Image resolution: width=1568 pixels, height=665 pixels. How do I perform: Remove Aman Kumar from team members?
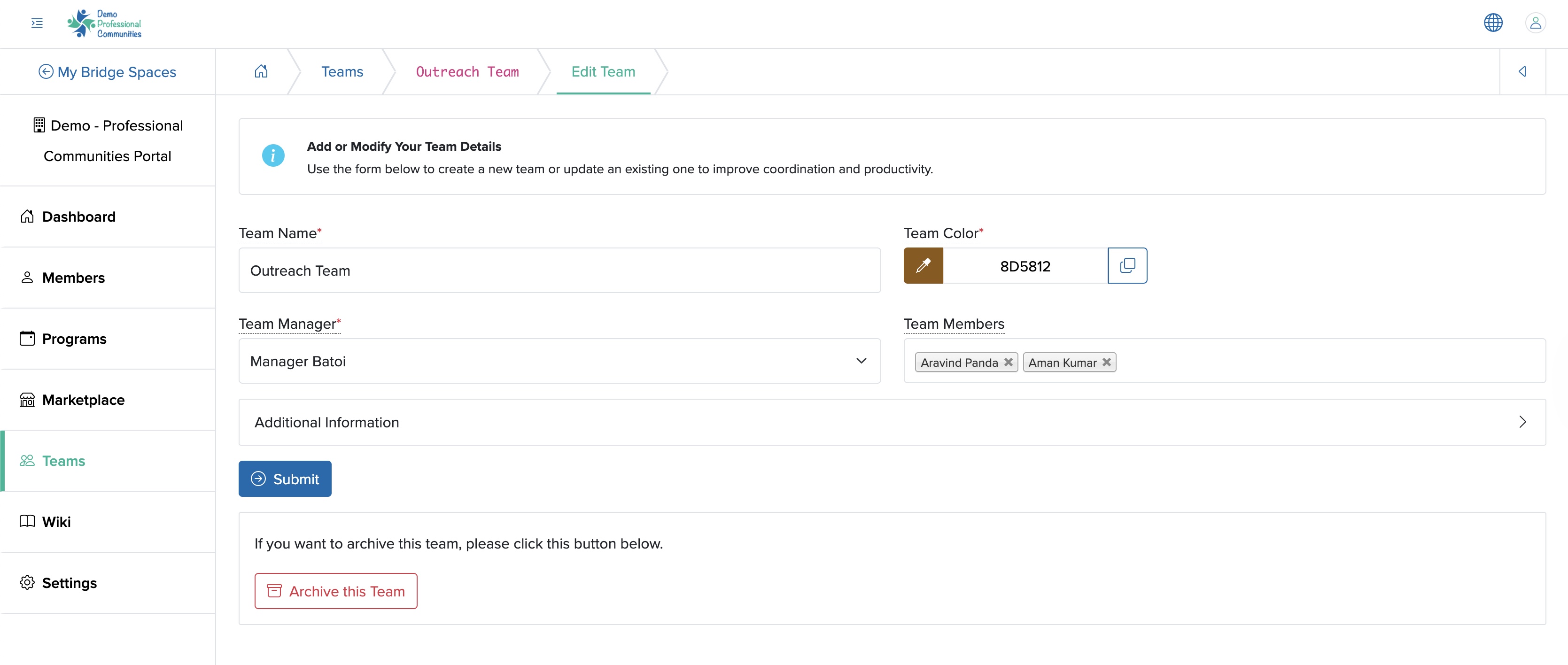[1107, 362]
